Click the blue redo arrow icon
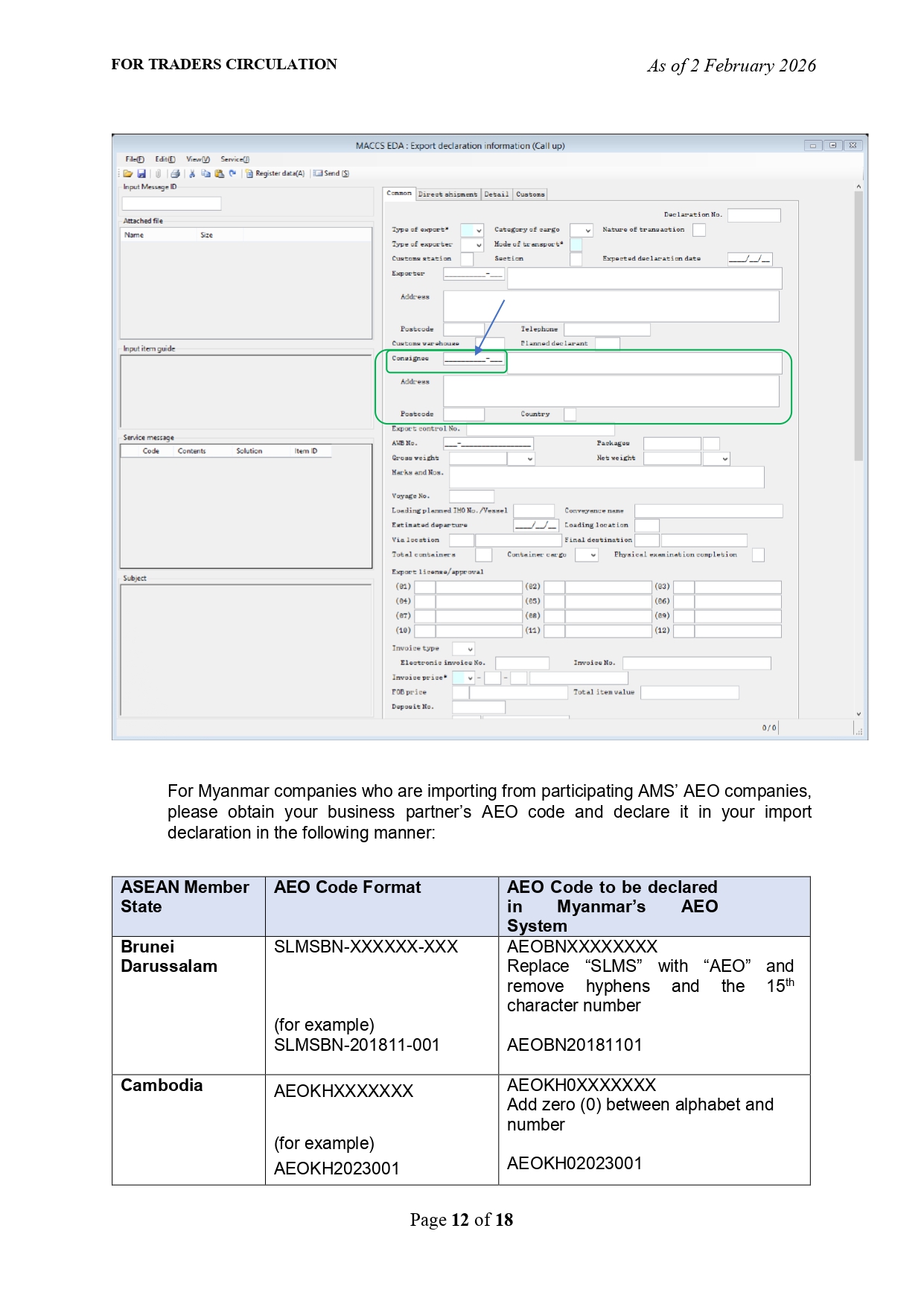 pos(232,174)
